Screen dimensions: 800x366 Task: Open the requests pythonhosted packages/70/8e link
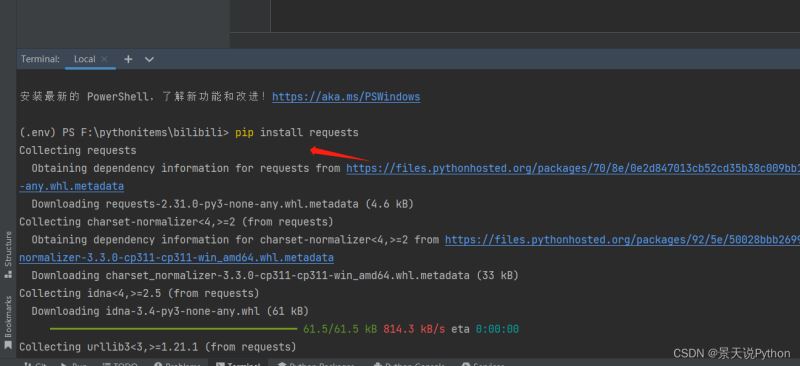pos(573,168)
